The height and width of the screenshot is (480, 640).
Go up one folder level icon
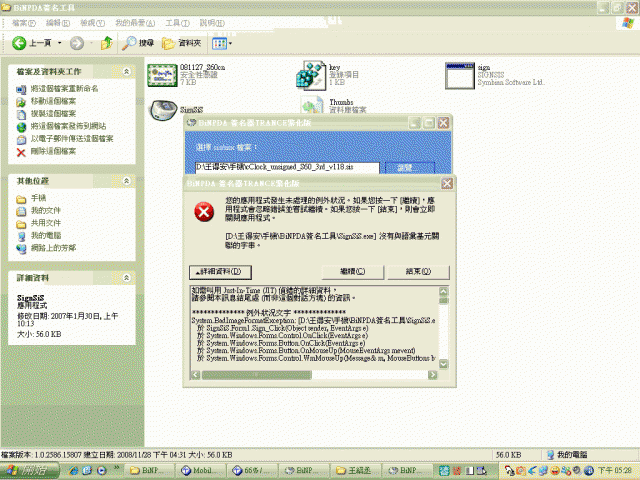pyautogui.click(x=107, y=43)
